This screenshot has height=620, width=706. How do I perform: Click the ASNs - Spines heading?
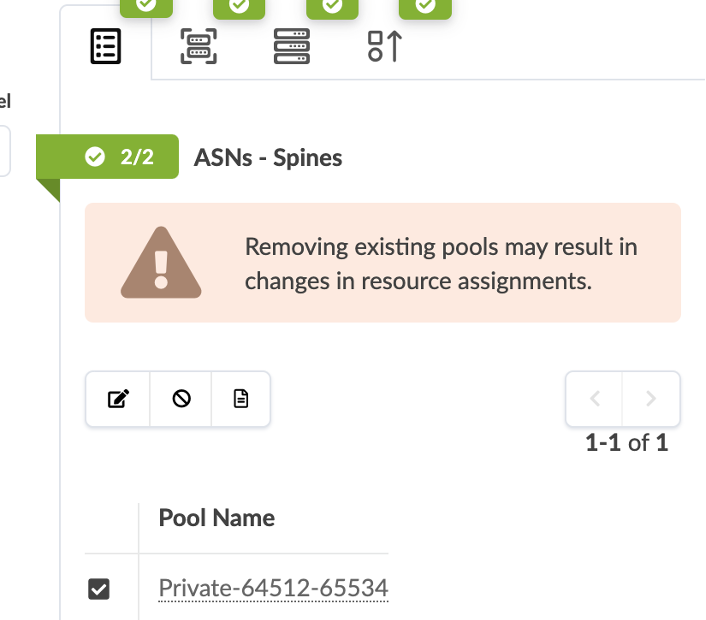point(268,157)
